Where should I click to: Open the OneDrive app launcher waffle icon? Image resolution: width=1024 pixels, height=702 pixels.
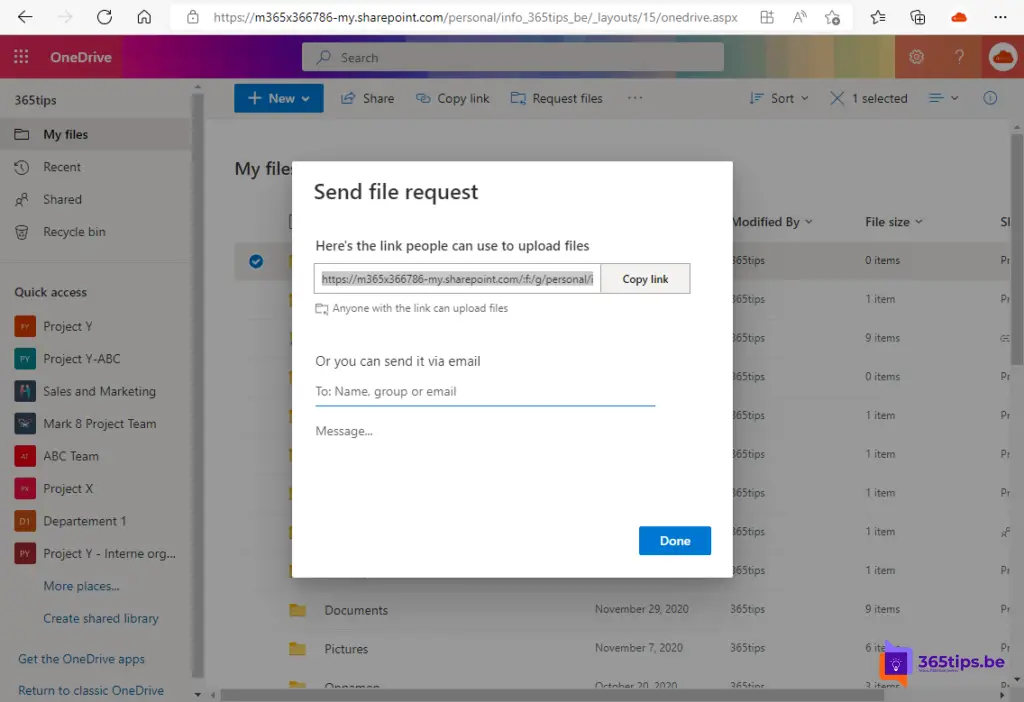pos(21,57)
